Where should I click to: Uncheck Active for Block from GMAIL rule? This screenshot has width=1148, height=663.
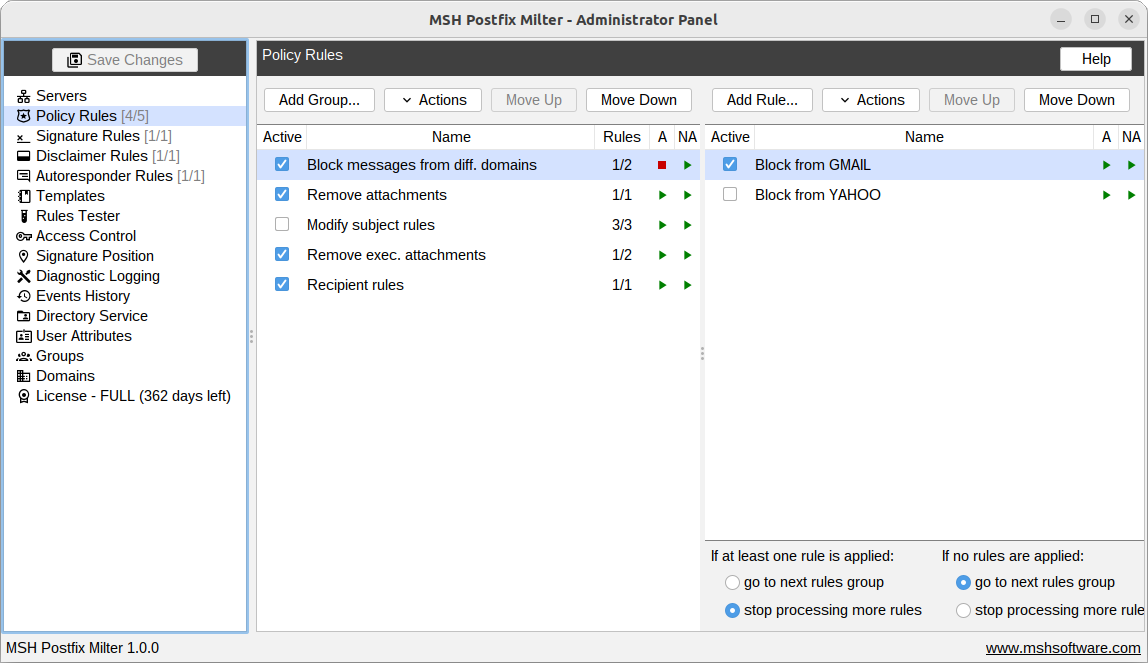click(730, 165)
